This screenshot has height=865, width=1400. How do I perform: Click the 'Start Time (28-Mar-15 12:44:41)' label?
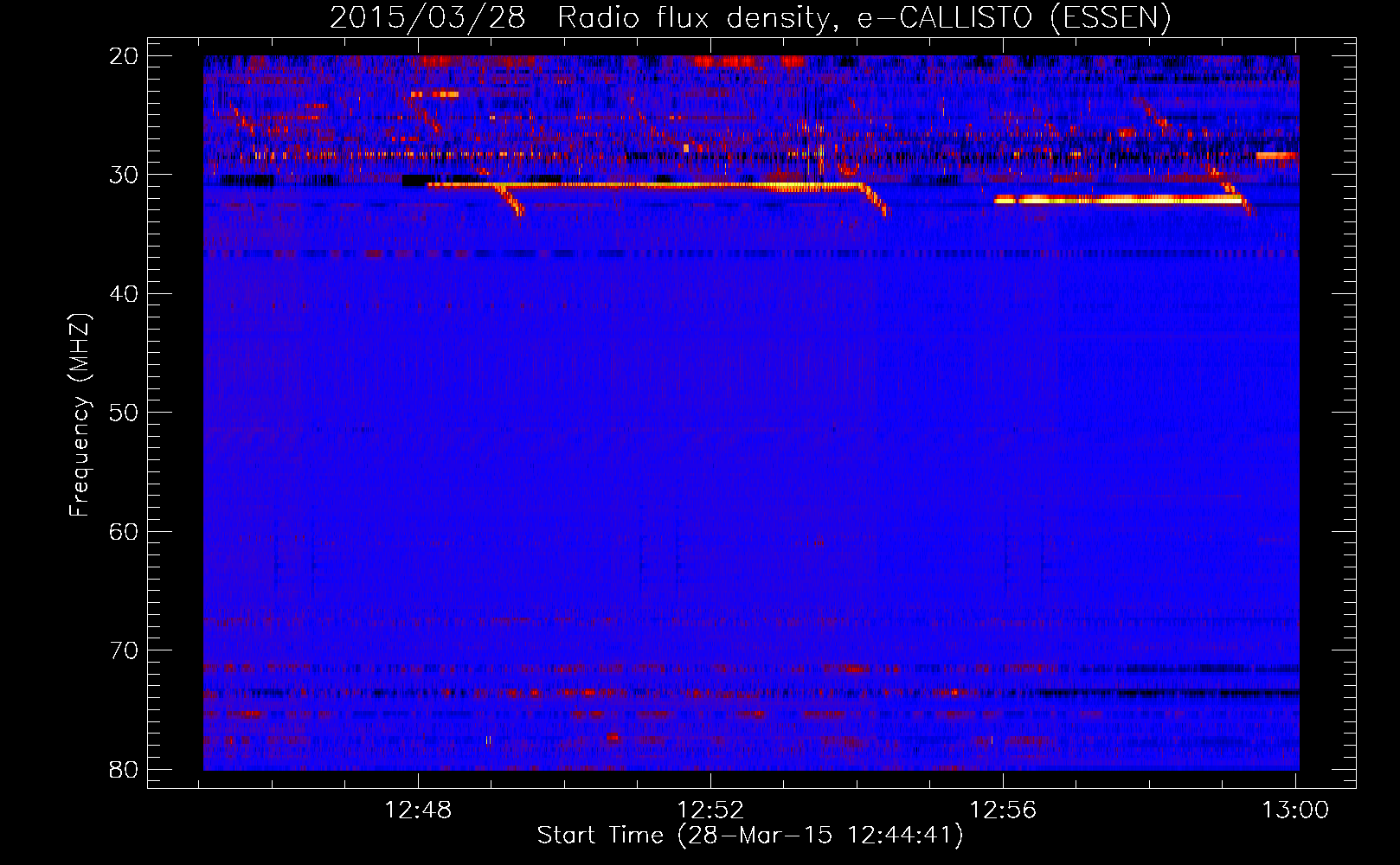point(749,836)
